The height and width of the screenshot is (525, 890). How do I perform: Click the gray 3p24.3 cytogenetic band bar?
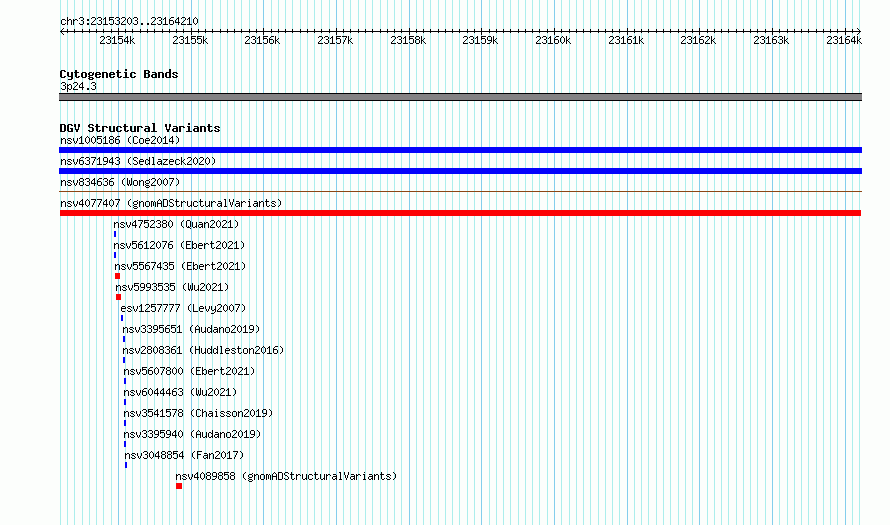[460, 97]
